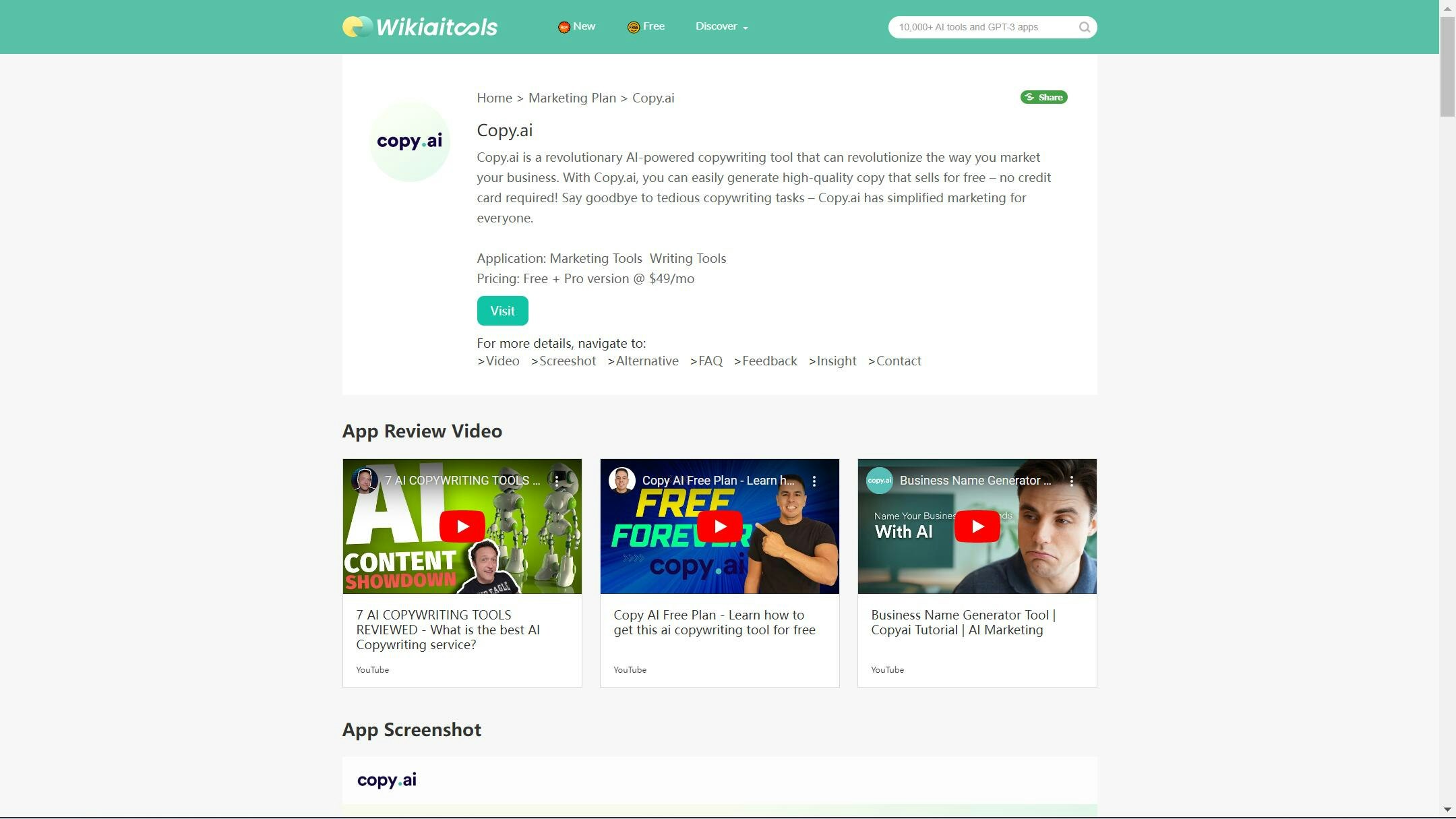1456x819 pixels.
Task: Open Writing Tools application link
Action: click(688, 258)
